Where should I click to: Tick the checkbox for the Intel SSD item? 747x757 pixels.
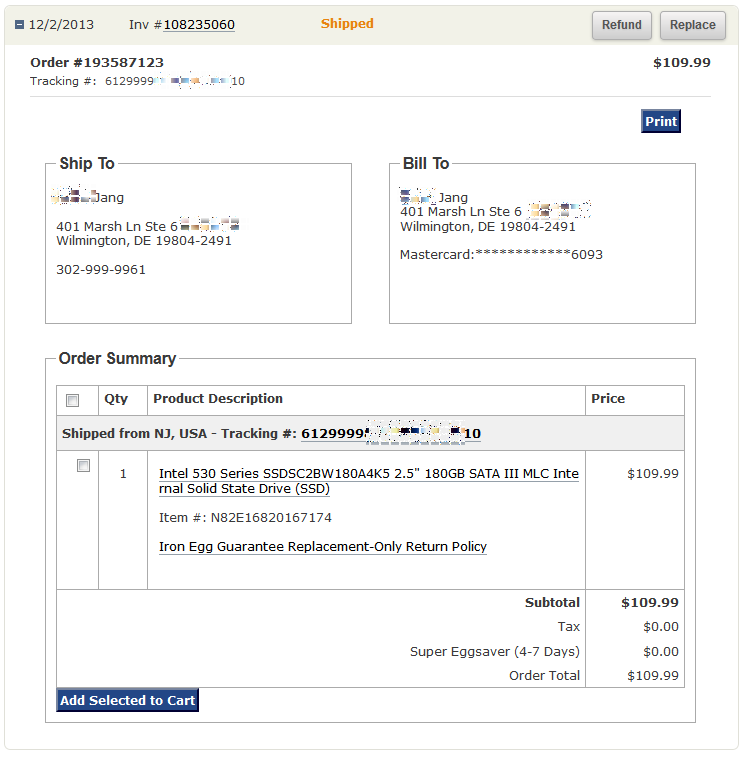(x=83, y=466)
